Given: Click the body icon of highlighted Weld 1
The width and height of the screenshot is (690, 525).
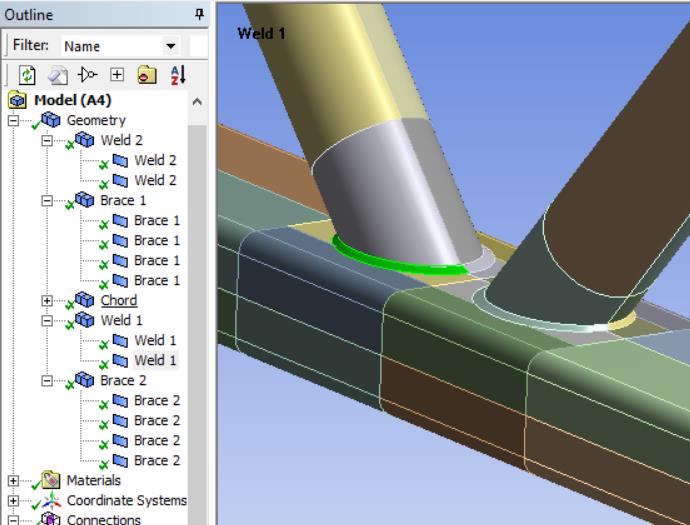Looking at the screenshot, I should [120, 360].
